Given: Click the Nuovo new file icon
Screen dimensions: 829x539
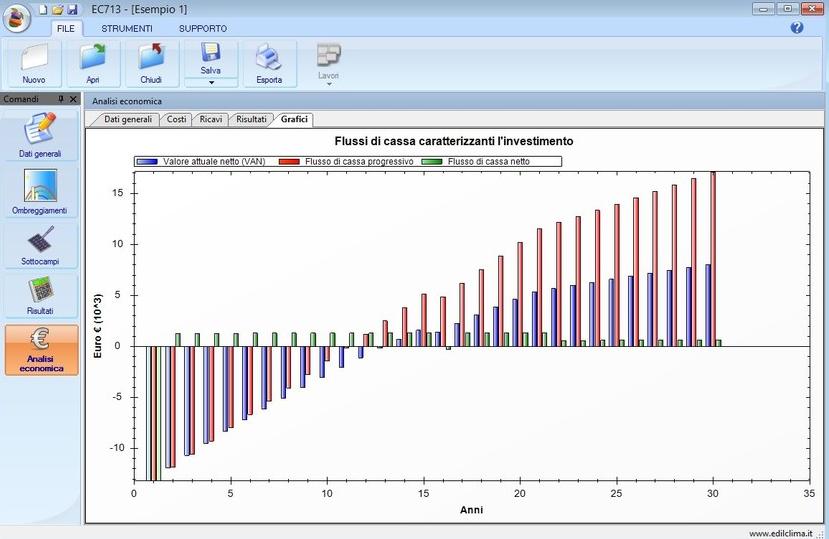Looking at the screenshot, I should [x=34, y=57].
